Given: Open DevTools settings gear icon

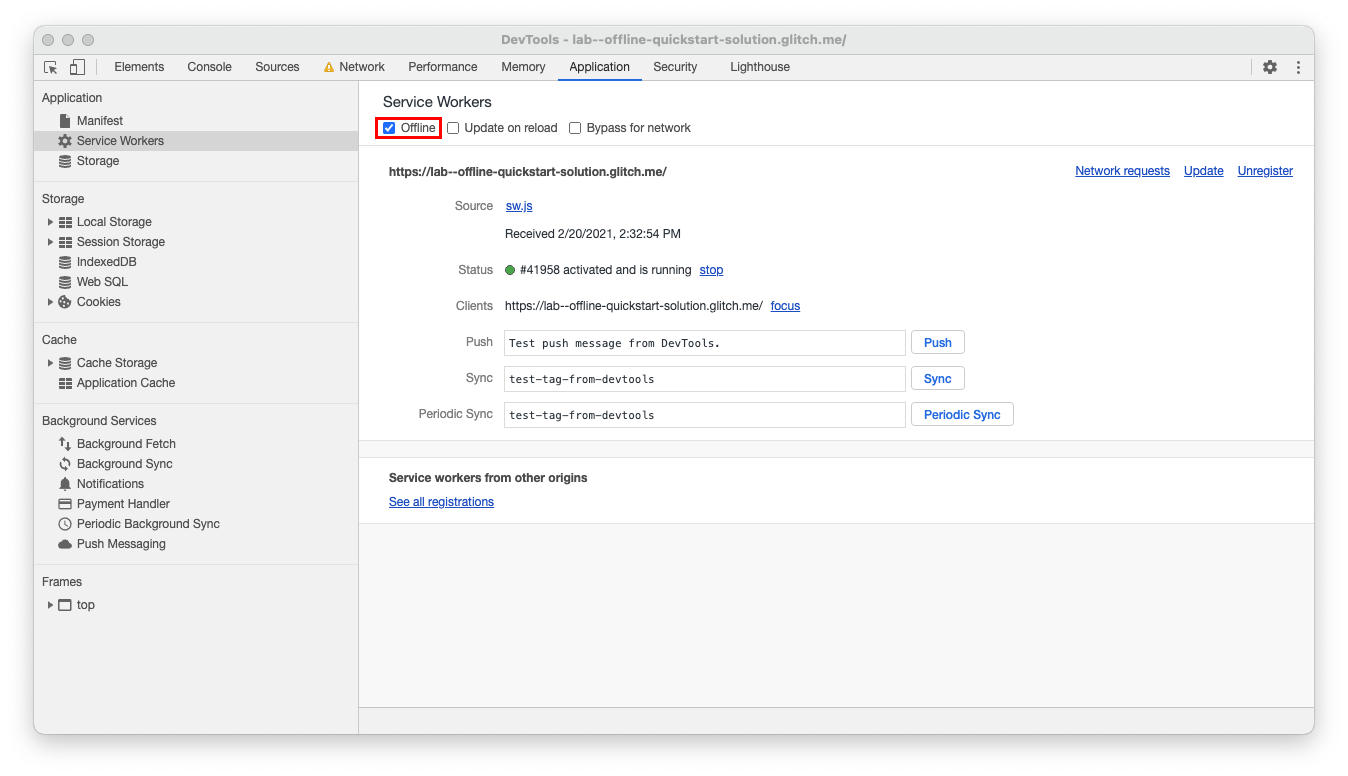Looking at the screenshot, I should 1270,66.
